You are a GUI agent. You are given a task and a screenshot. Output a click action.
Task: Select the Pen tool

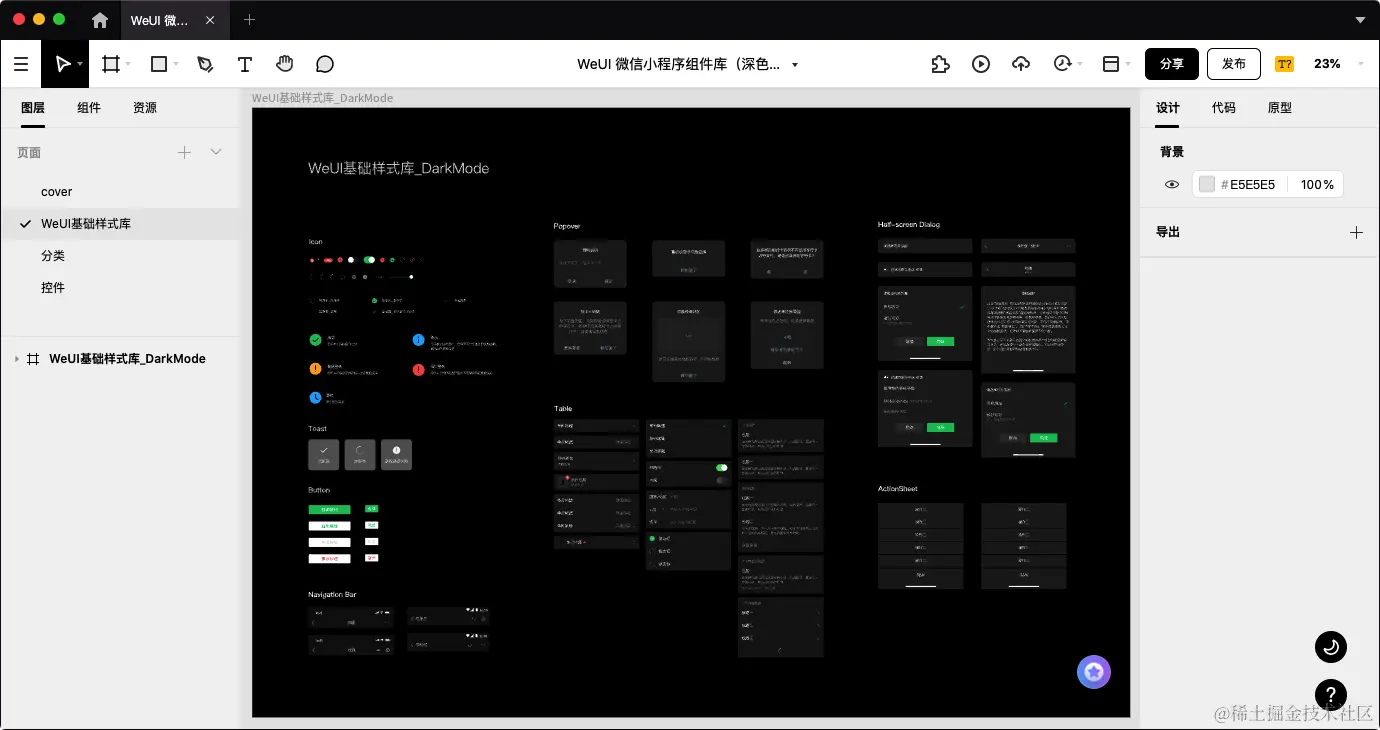(x=205, y=64)
